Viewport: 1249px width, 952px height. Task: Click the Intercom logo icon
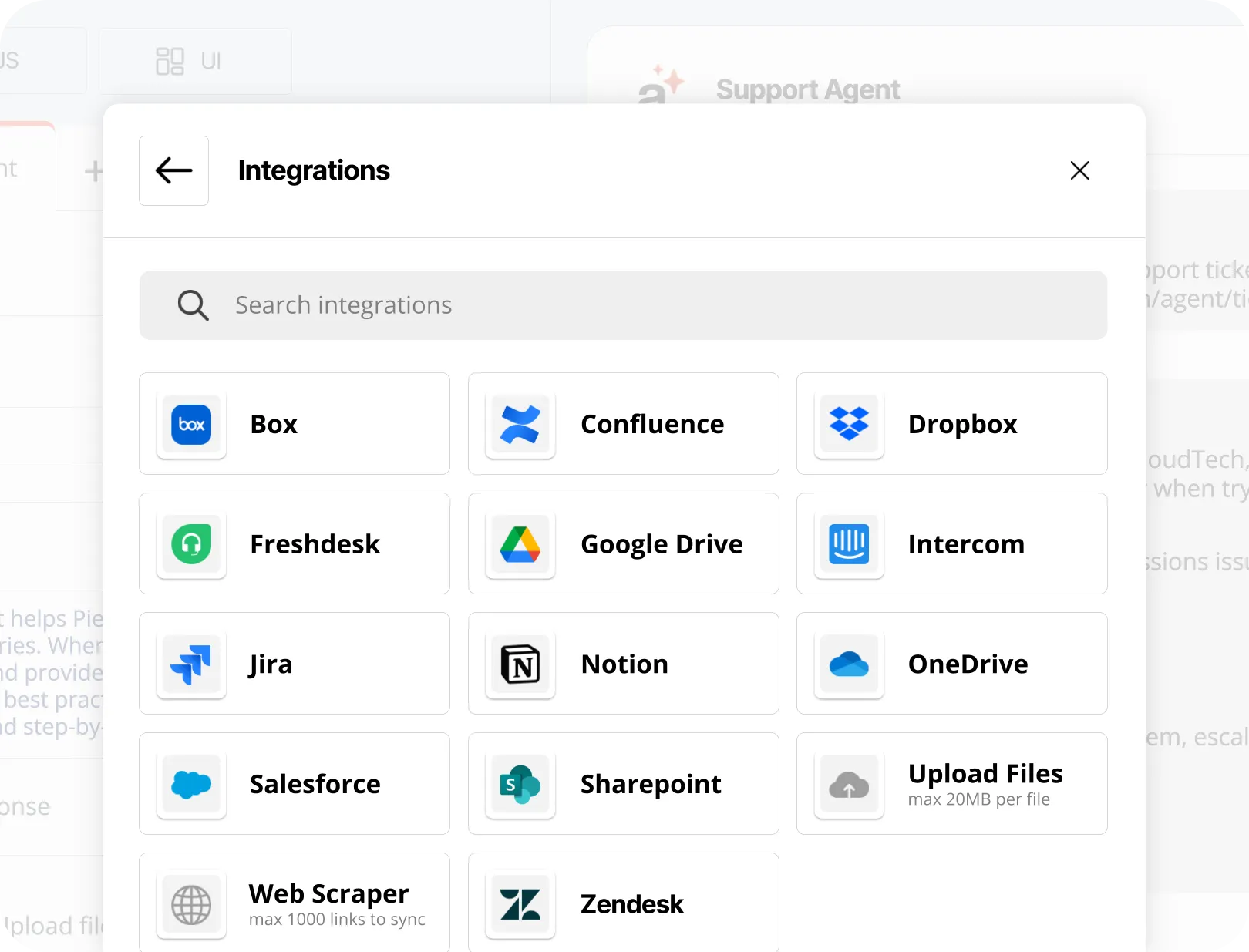849,543
